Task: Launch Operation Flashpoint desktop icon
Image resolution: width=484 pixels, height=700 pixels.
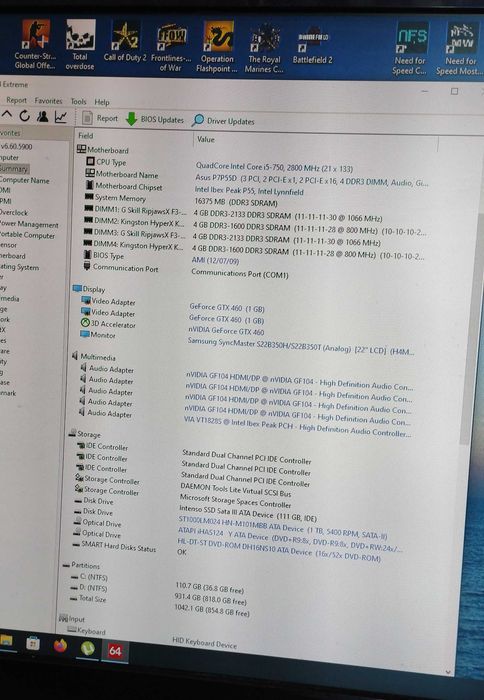Action: pos(217,47)
